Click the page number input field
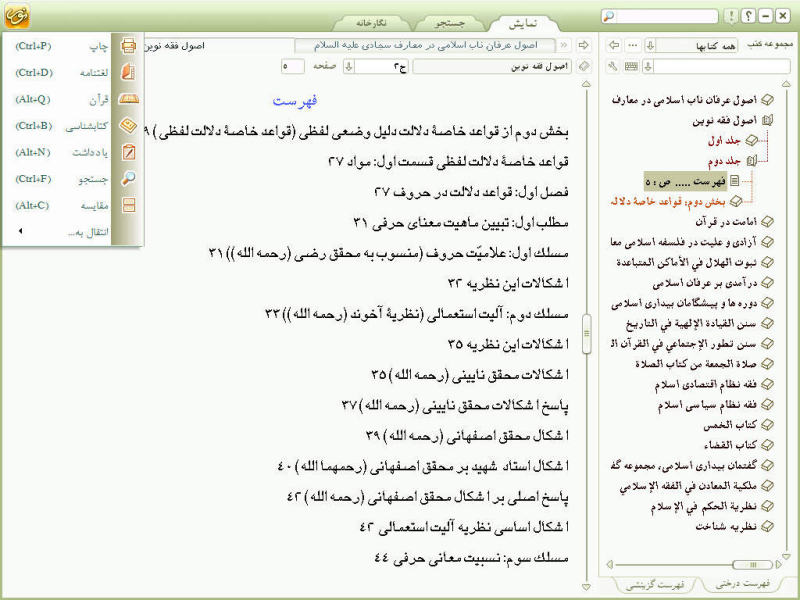The height and width of the screenshot is (600, 800). 293,66
